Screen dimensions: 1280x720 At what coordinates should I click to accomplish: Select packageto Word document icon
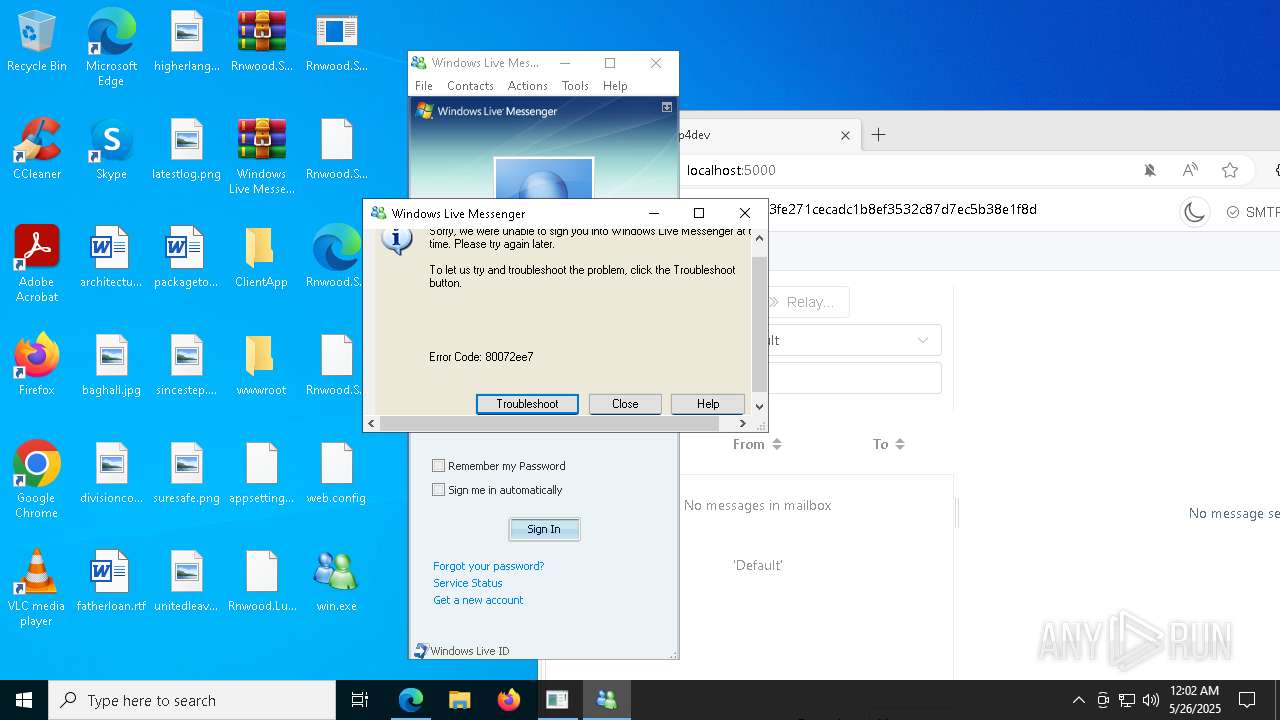pos(186,256)
